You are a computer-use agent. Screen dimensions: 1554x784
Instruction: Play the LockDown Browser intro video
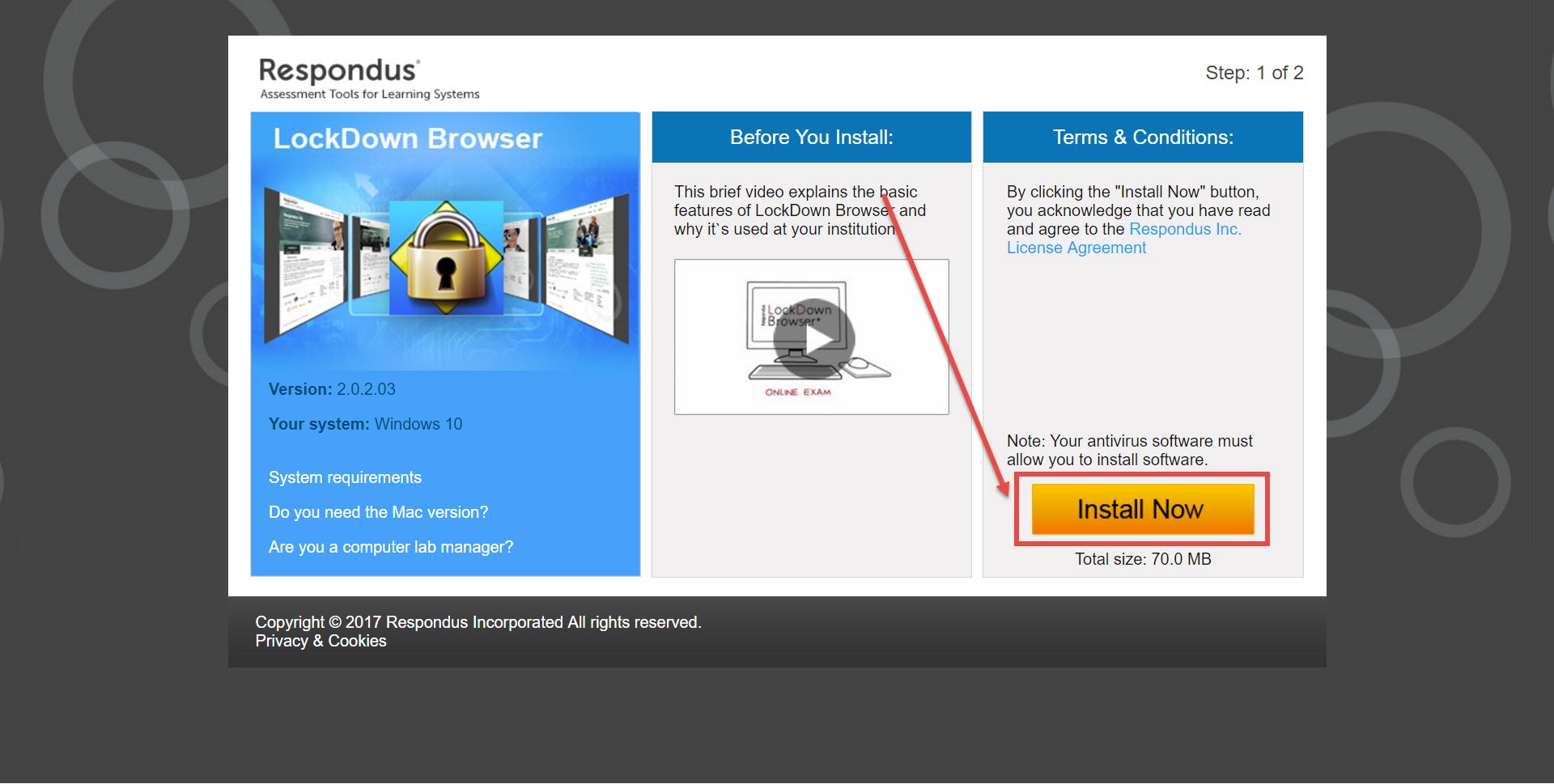tap(812, 337)
